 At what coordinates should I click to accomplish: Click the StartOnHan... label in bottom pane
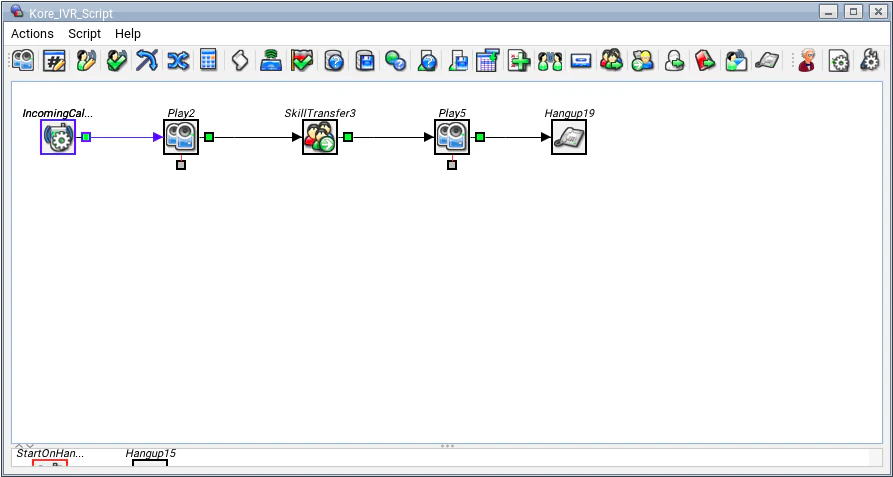(50, 454)
